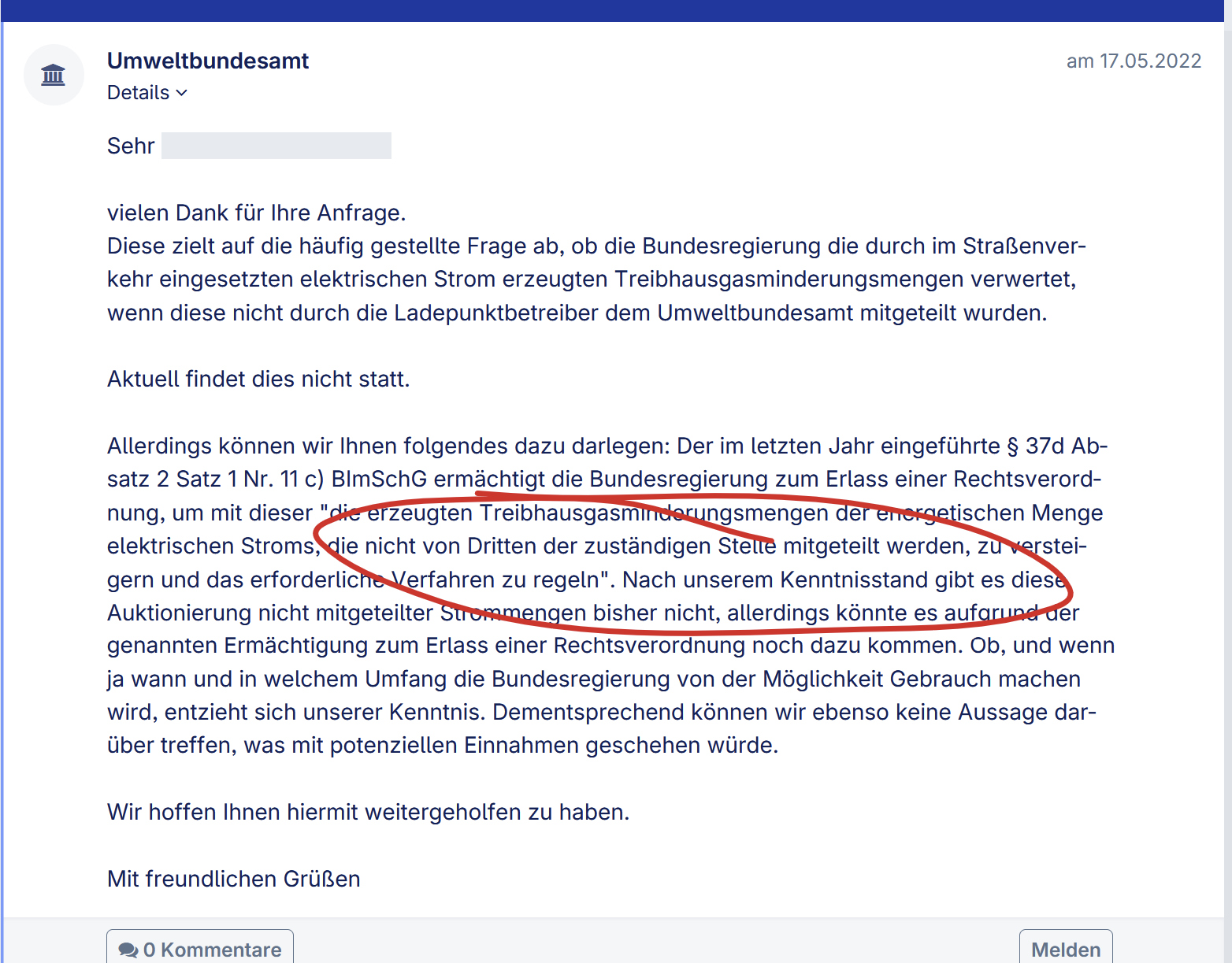This screenshot has height=963, width=1232.
Task: Click the redacted name box after Sehr
Action: (x=276, y=146)
